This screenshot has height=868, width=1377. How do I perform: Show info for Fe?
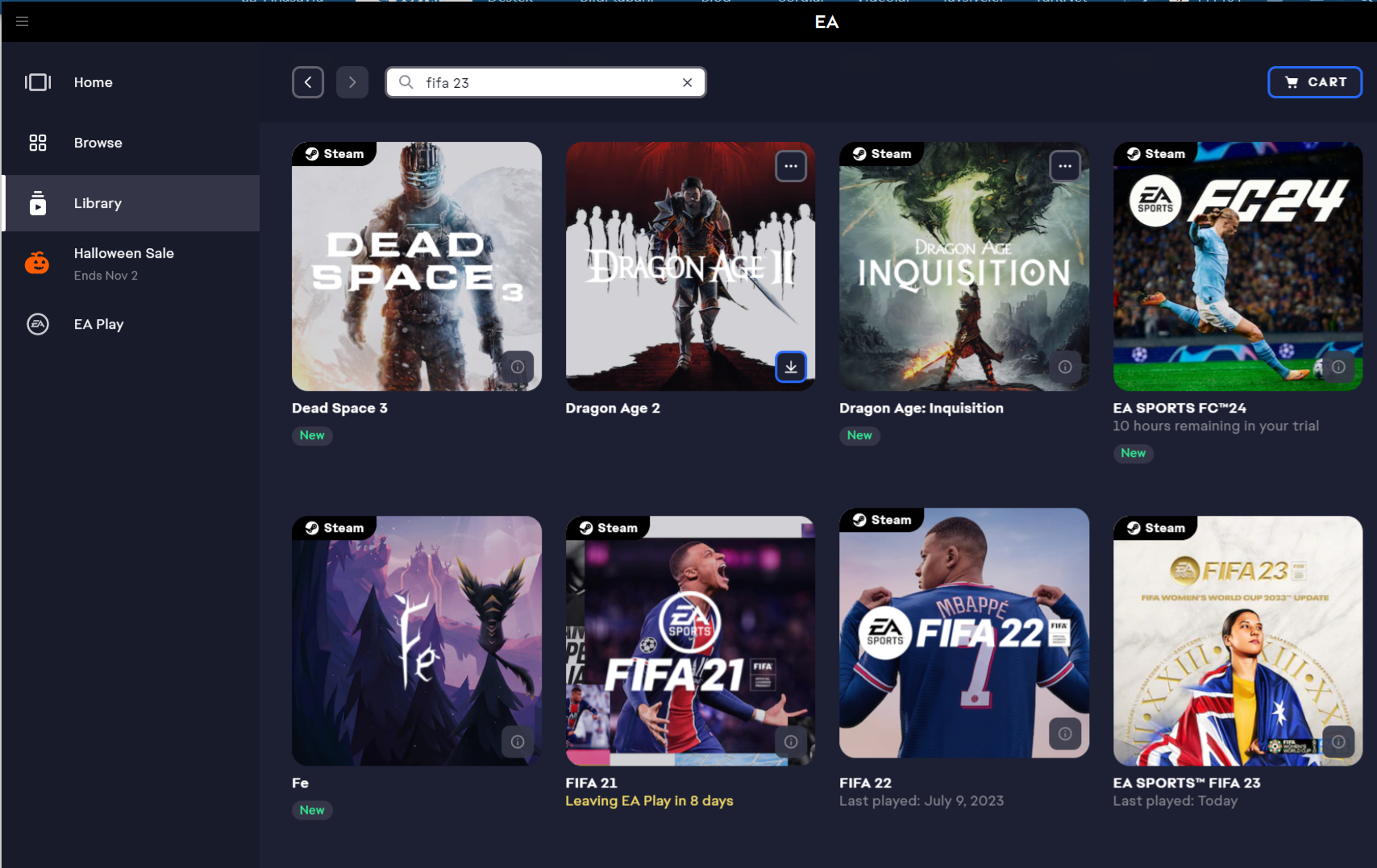point(518,741)
